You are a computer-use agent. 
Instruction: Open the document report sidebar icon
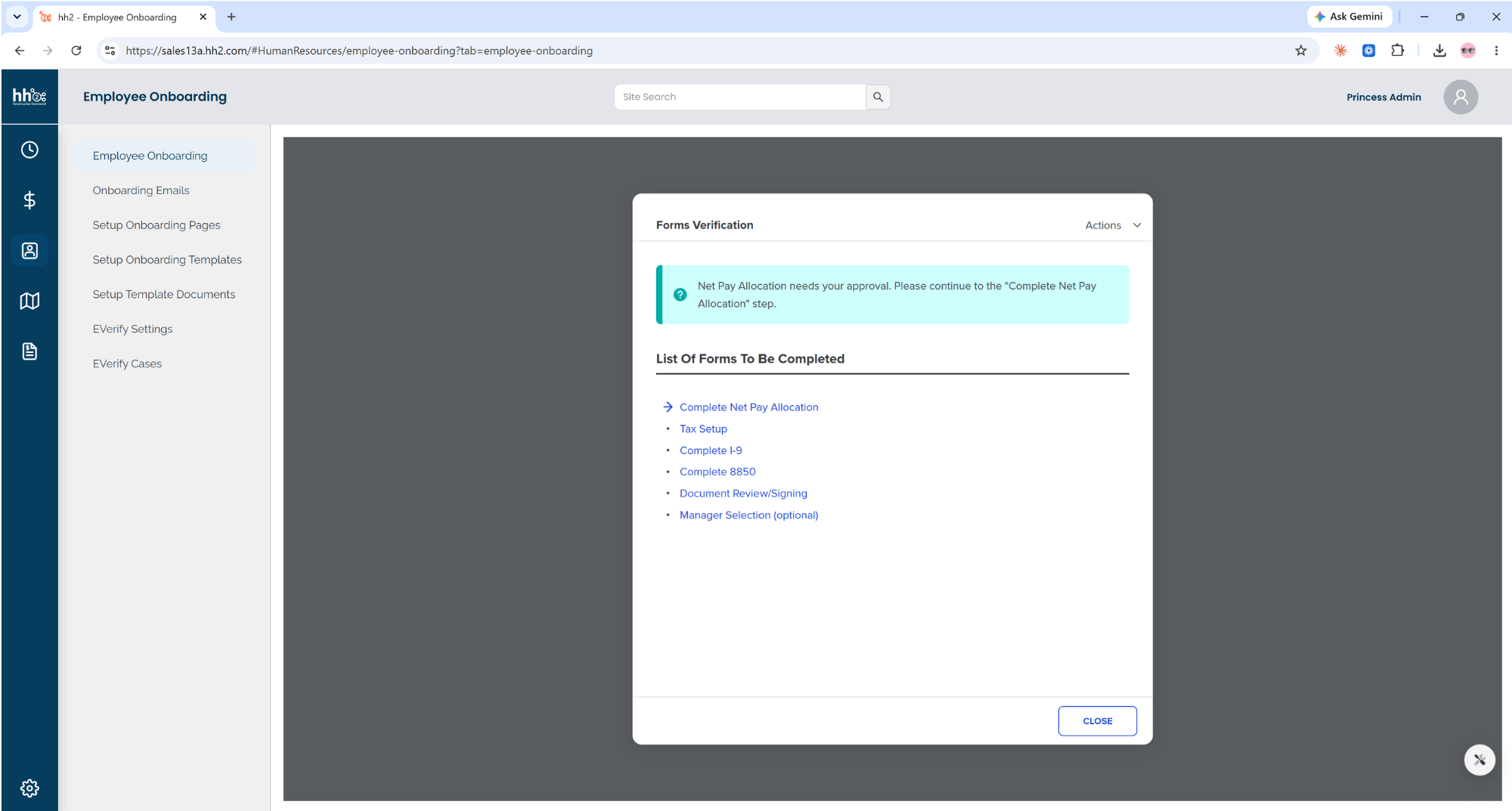click(29, 351)
